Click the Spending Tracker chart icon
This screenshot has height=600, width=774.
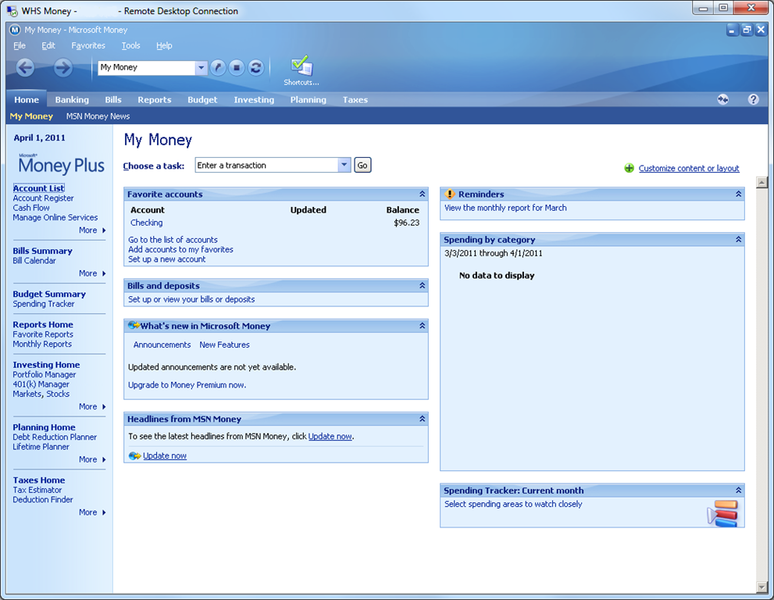pos(723,513)
